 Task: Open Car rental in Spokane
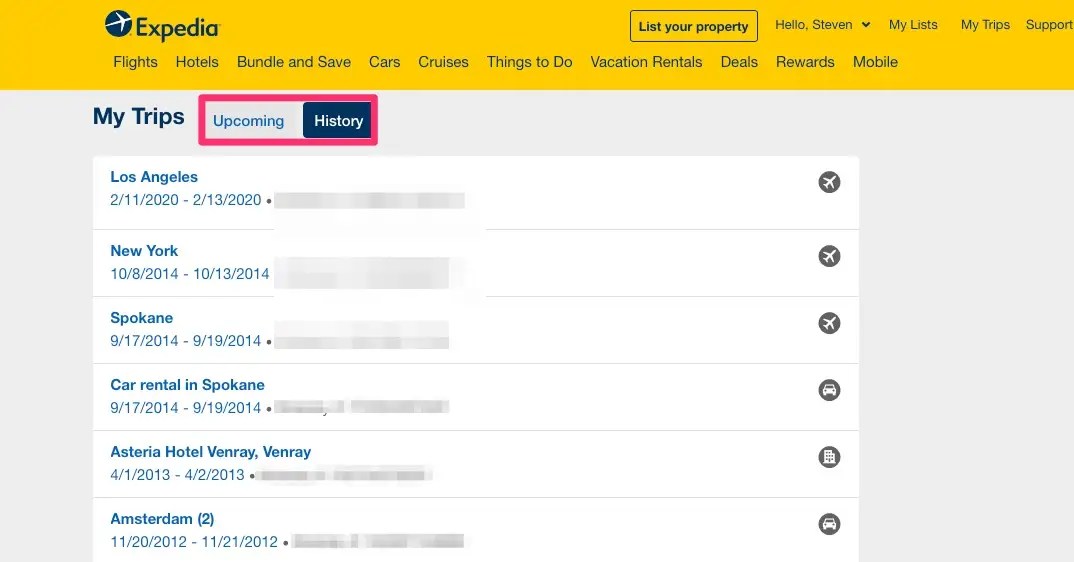188,385
